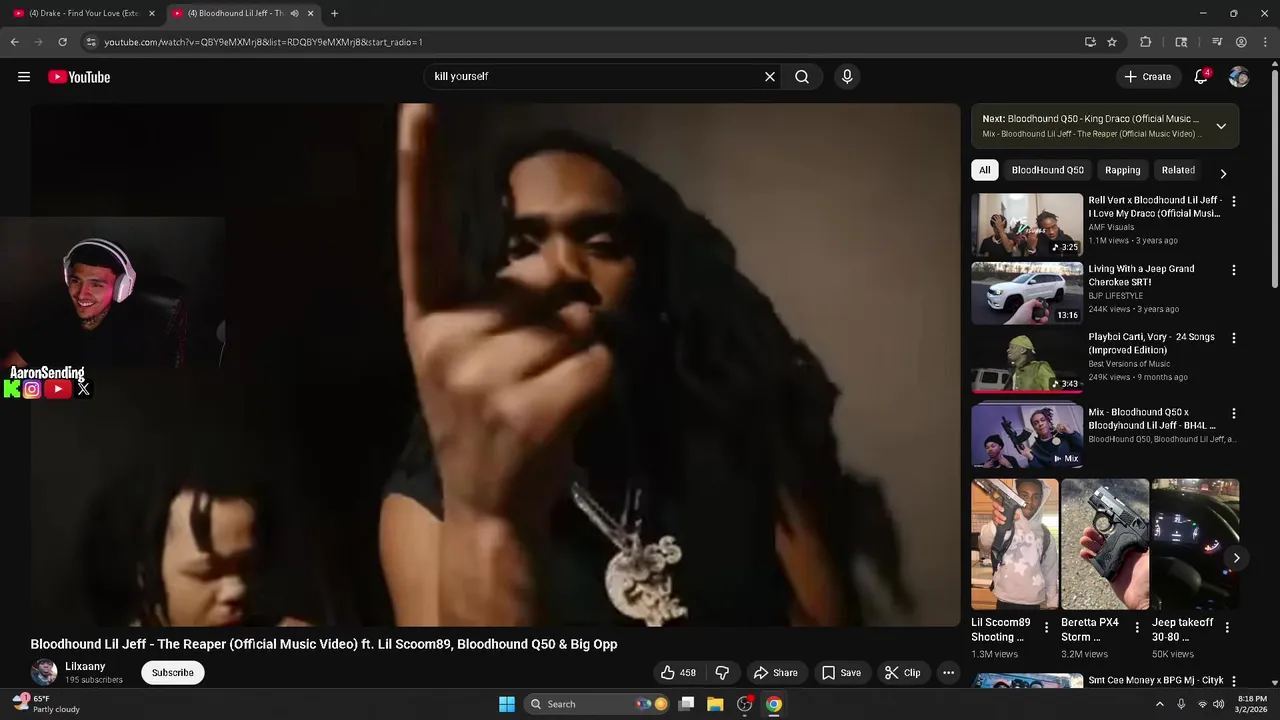Viewport: 1280px width, 720px height.
Task: Open the Chrome extensions puzzle icon
Action: pyautogui.click(x=1146, y=42)
